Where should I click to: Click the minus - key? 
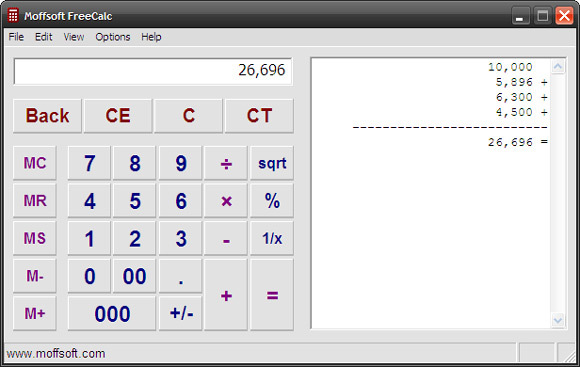[226, 238]
